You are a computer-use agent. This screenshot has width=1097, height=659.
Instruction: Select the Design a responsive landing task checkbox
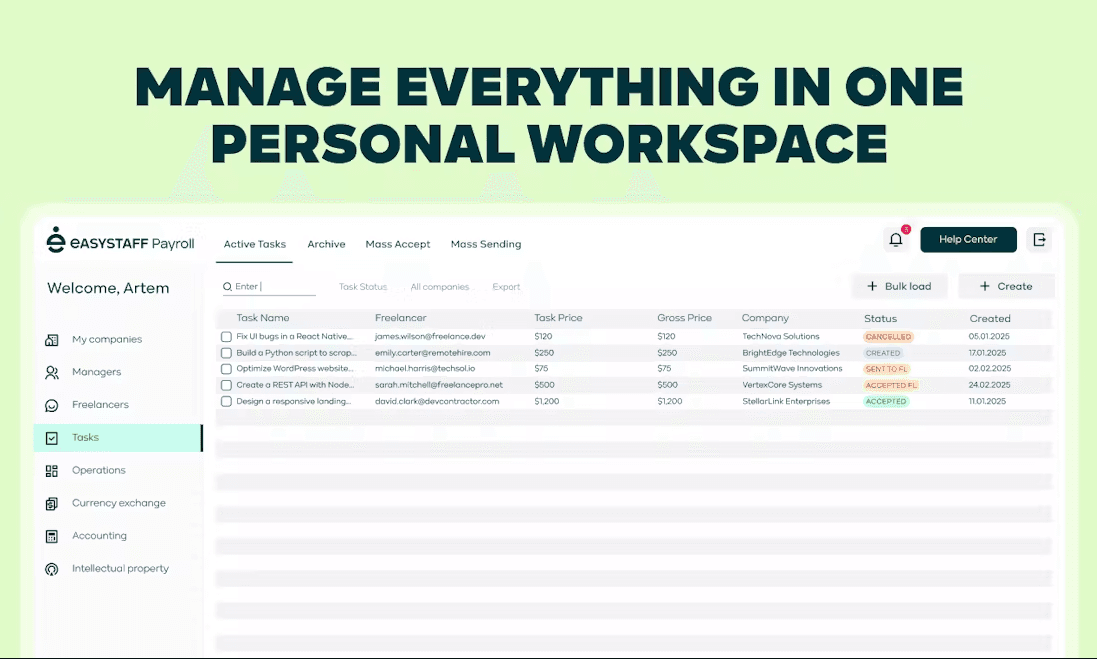226,402
